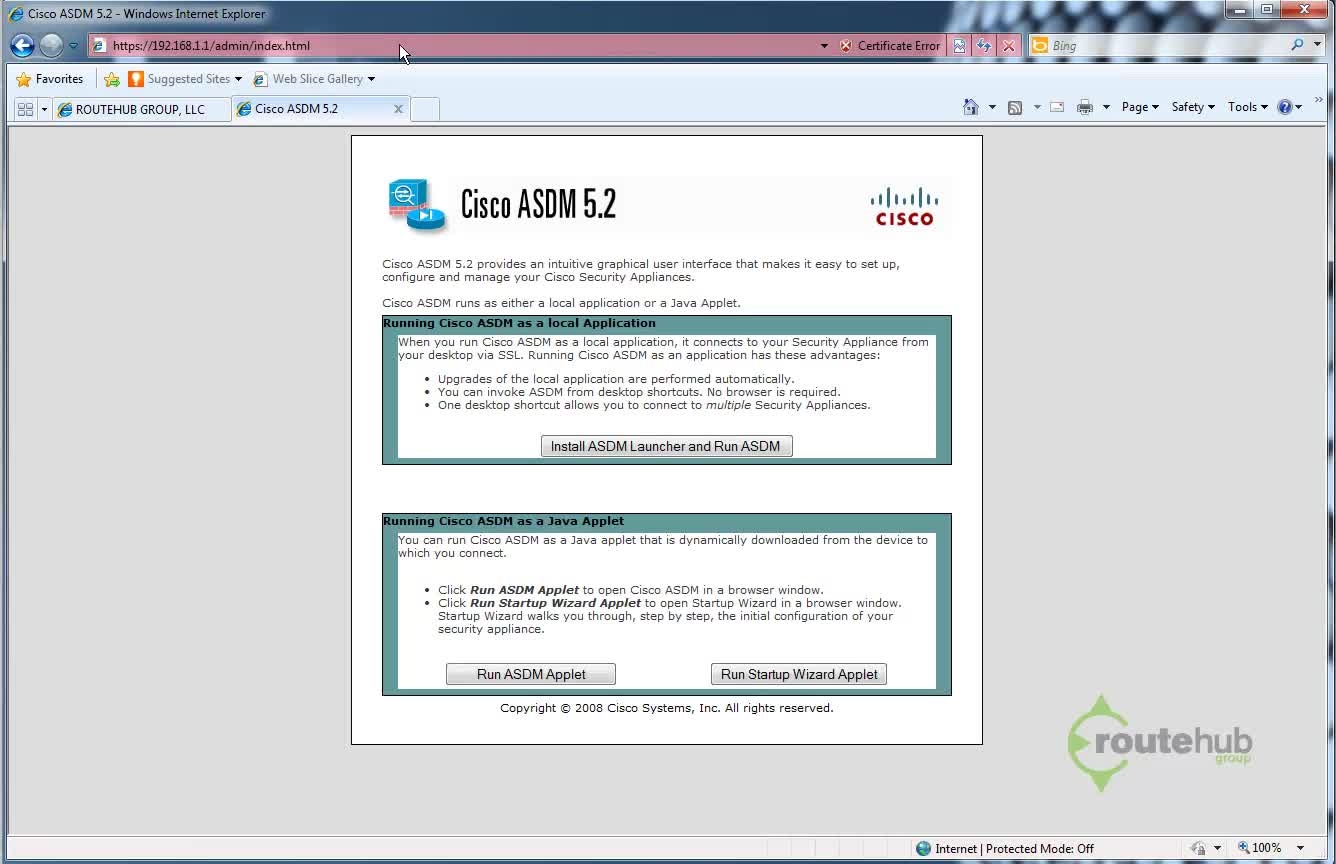1336x864 pixels.
Task: Click the Cisco ASDM firewall logo icon
Action: click(418, 205)
